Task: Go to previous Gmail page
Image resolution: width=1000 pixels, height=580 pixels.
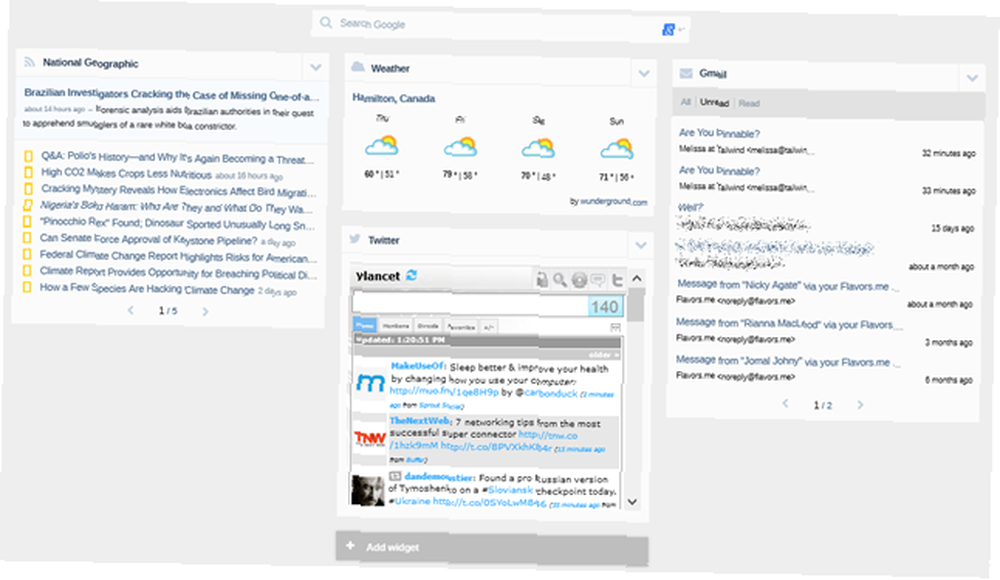Action: [785, 404]
